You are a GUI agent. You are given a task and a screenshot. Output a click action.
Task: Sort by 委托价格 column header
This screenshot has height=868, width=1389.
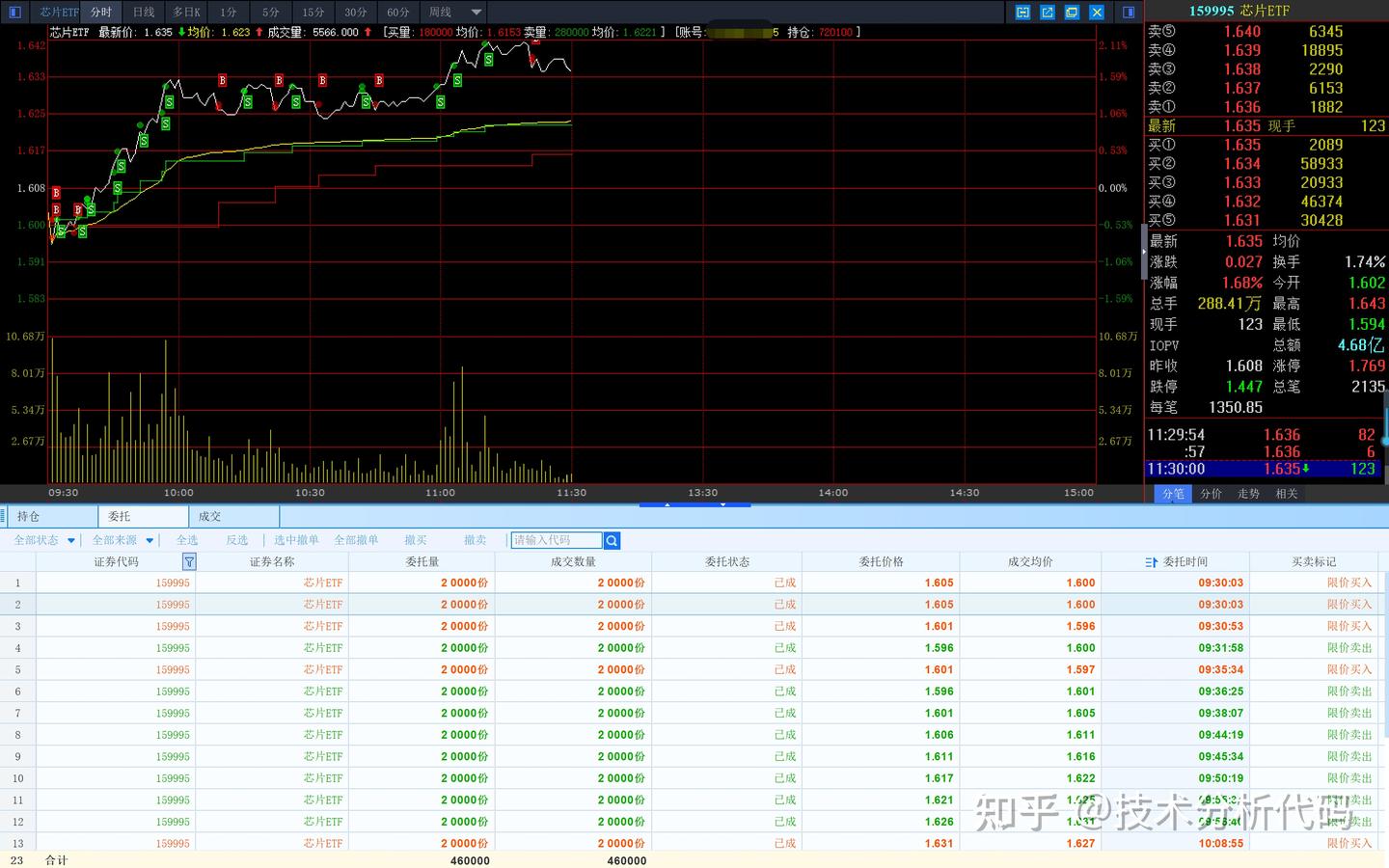pyautogui.click(x=882, y=561)
